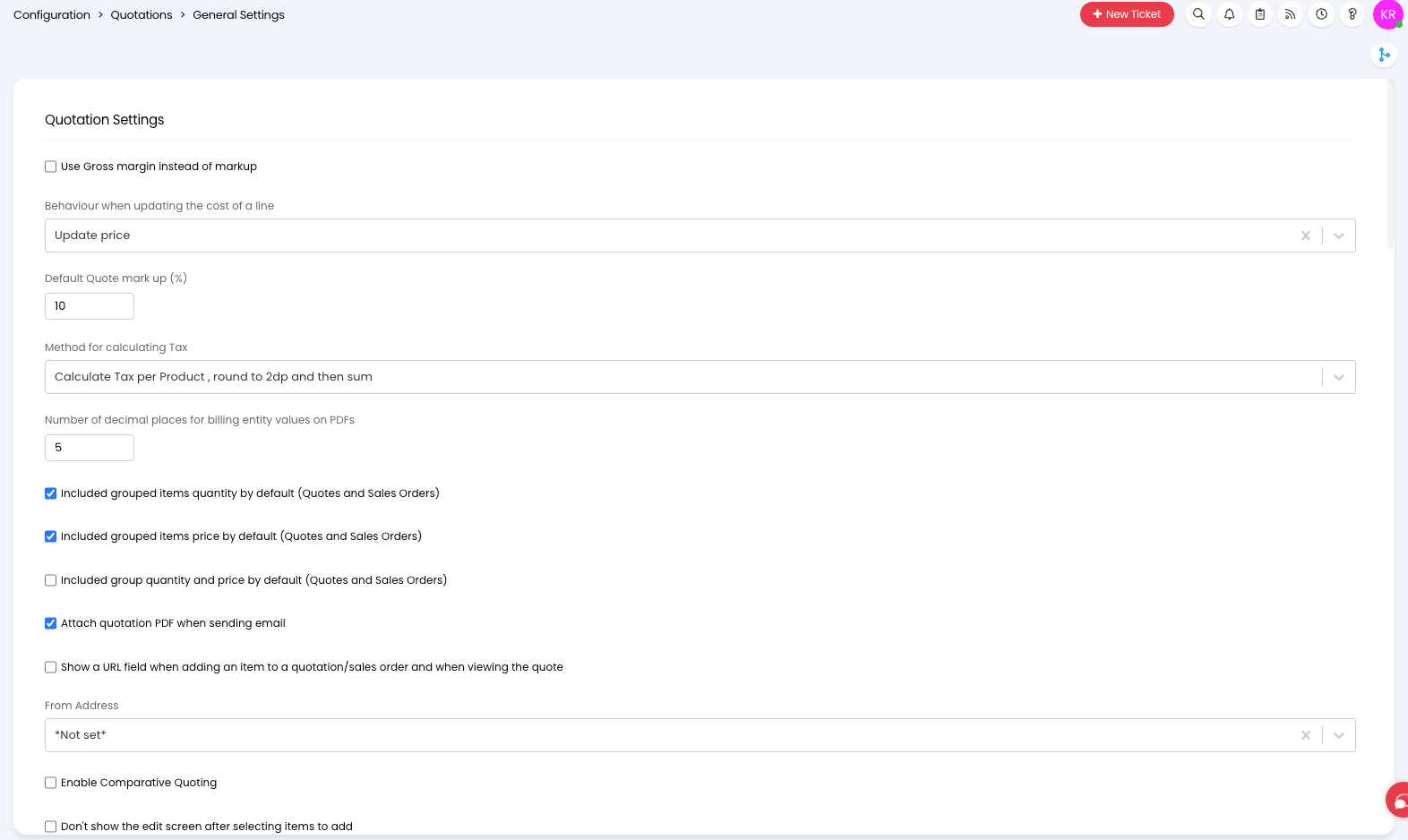Enable Use Gross margin instead of markup
The width and height of the screenshot is (1408, 840).
pyautogui.click(x=51, y=167)
